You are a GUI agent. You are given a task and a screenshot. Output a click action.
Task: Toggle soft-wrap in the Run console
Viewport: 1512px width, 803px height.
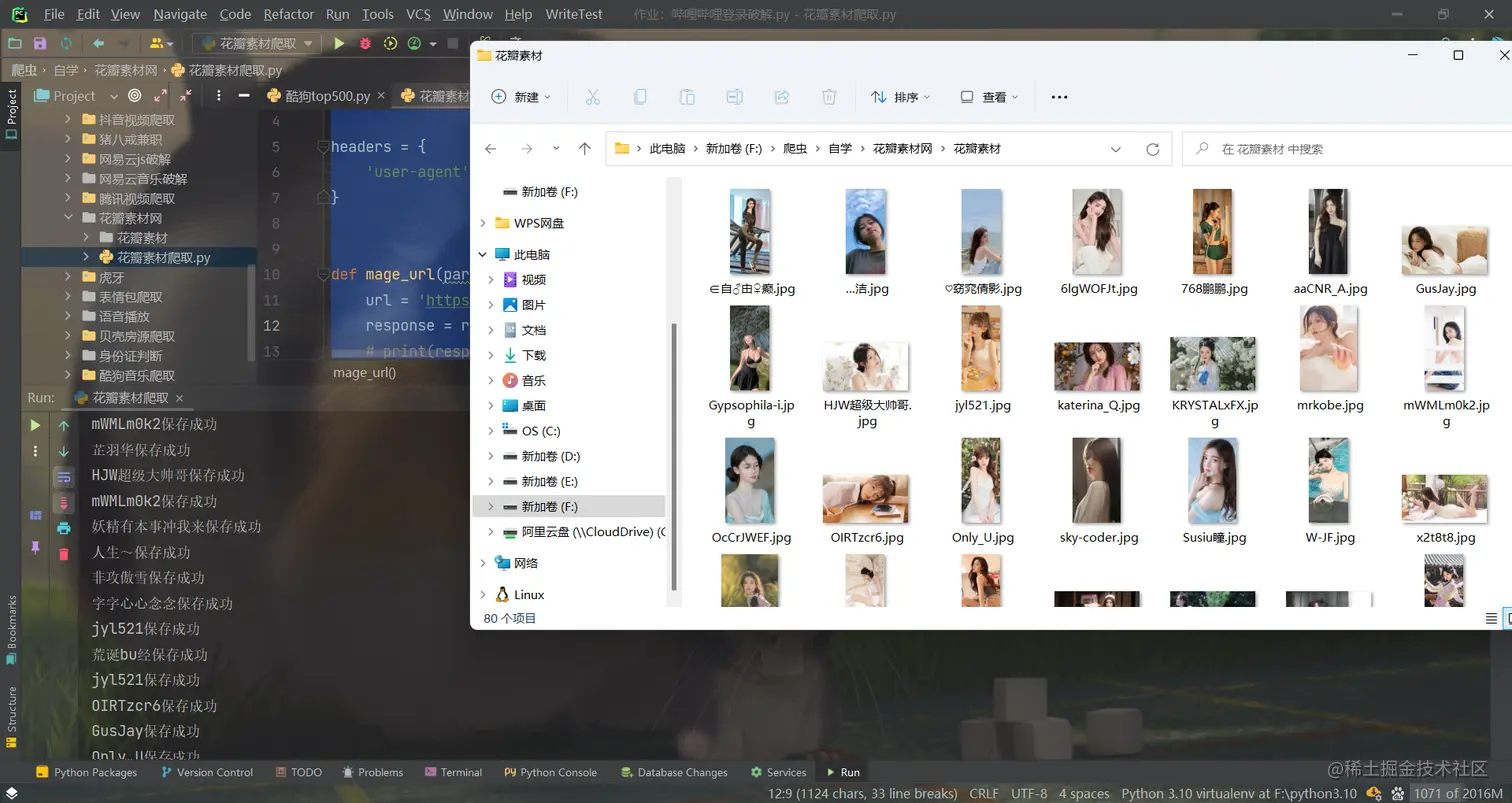[x=64, y=477]
